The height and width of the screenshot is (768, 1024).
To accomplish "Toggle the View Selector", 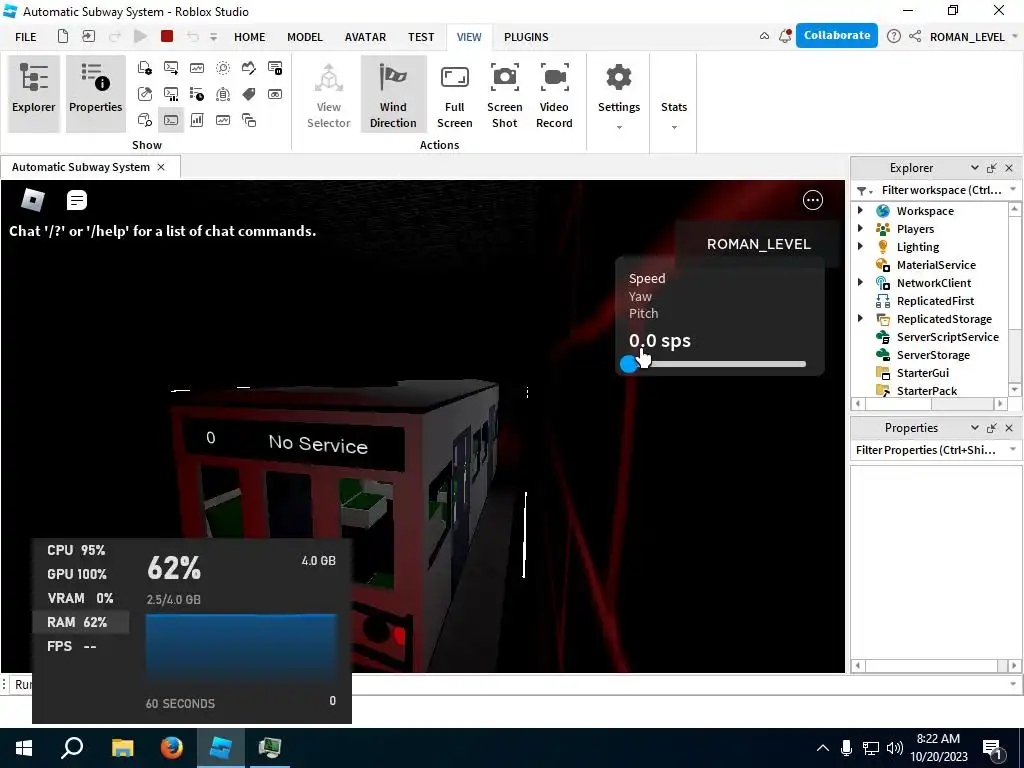I will tap(328, 95).
